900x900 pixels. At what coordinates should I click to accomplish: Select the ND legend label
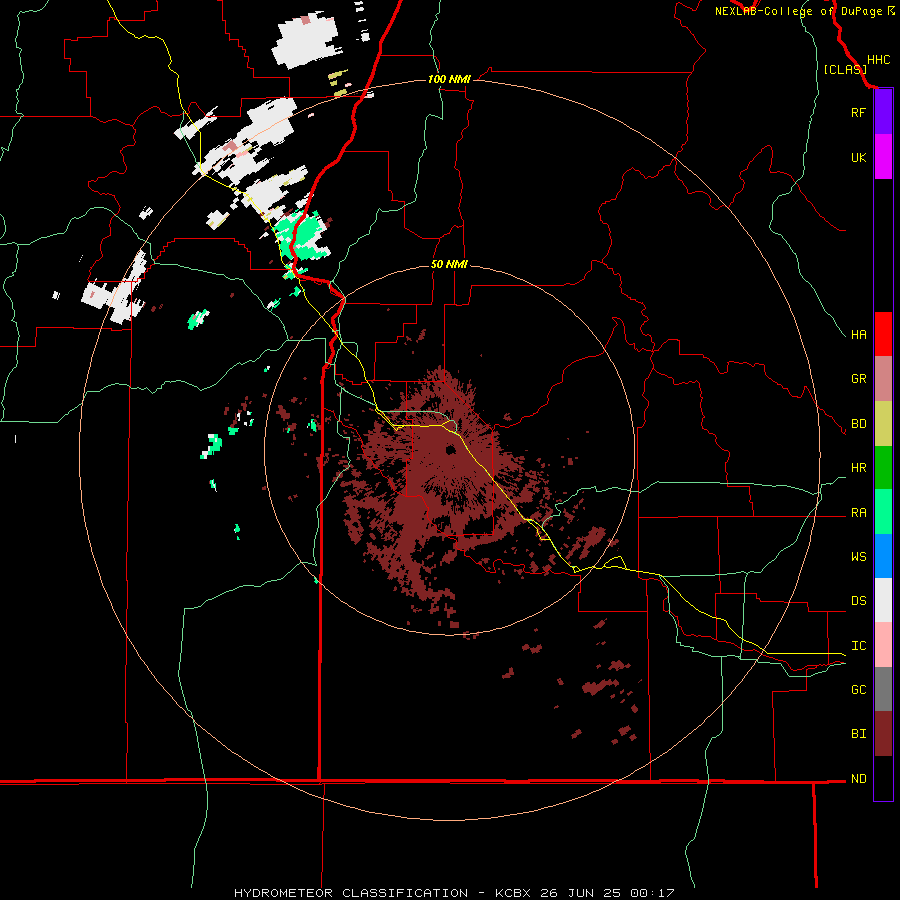(x=858, y=779)
